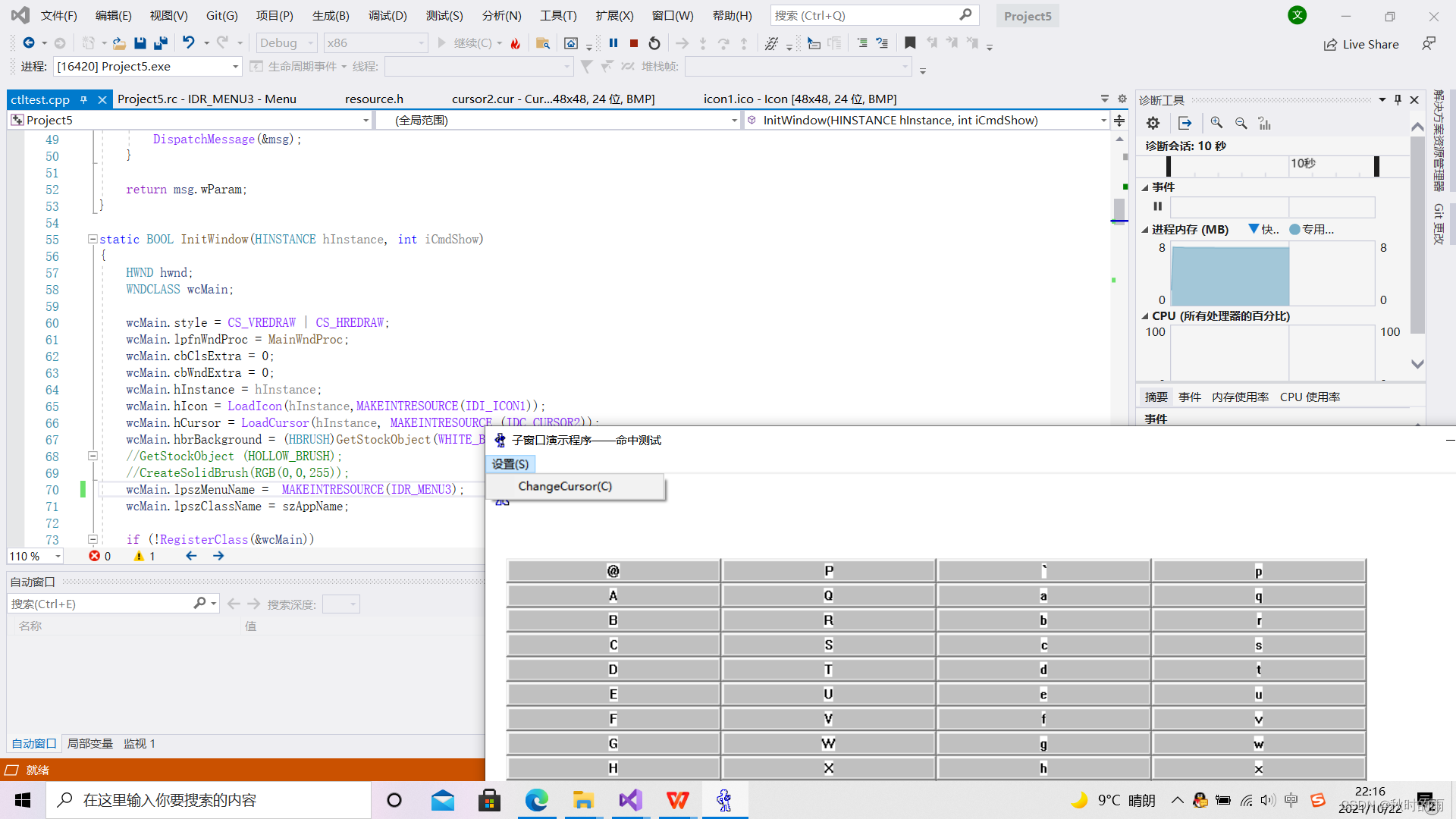Open the editor zoom 110 % dropdown
The width and height of the screenshot is (1456, 819).
pyautogui.click(x=58, y=557)
